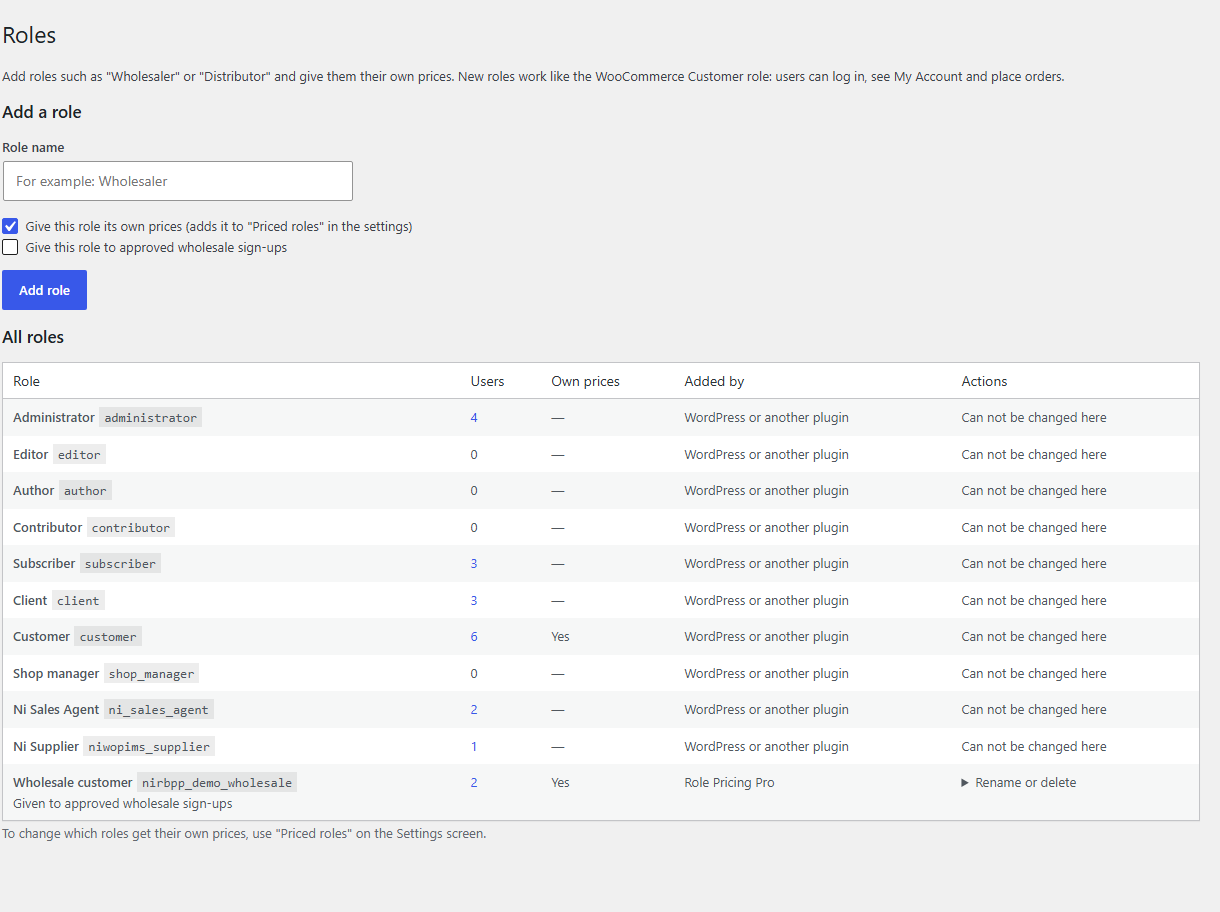Click the 'client' slug code
The width and height of the screenshot is (1220, 912).
[78, 601]
